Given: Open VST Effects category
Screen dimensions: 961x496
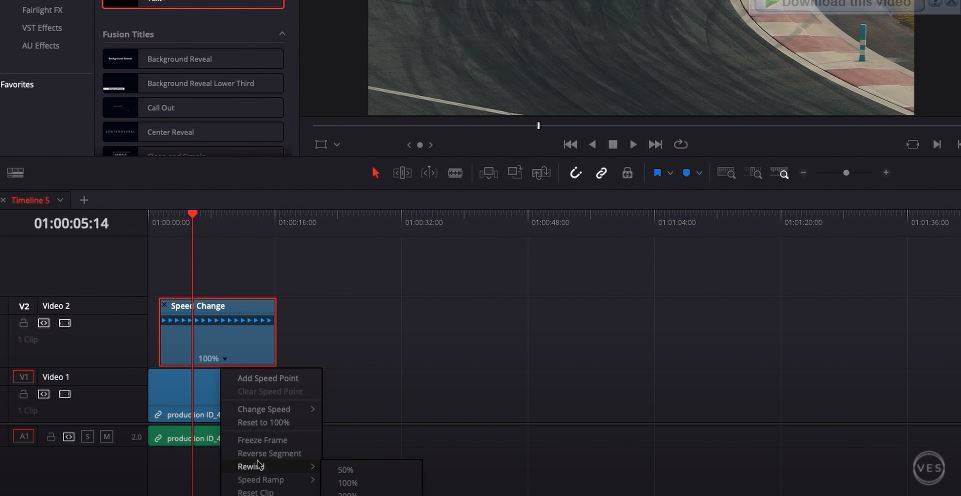Looking at the screenshot, I should pyautogui.click(x=42, y=28).
